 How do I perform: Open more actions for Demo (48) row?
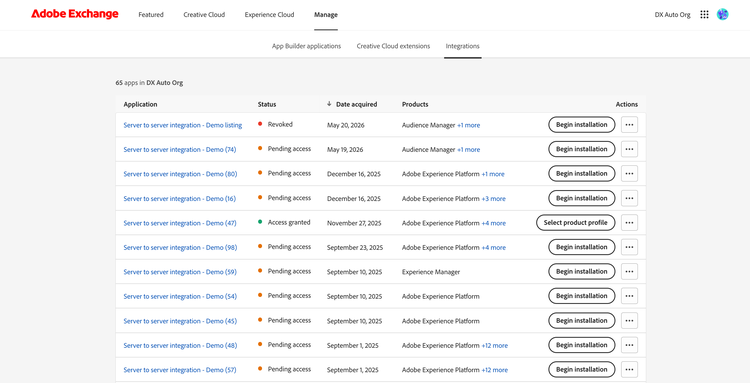pos(629,345)
